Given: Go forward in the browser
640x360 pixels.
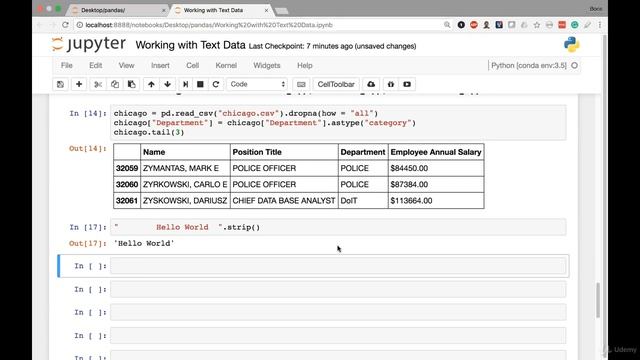Looking at the screenshot, I should (52, 25).
